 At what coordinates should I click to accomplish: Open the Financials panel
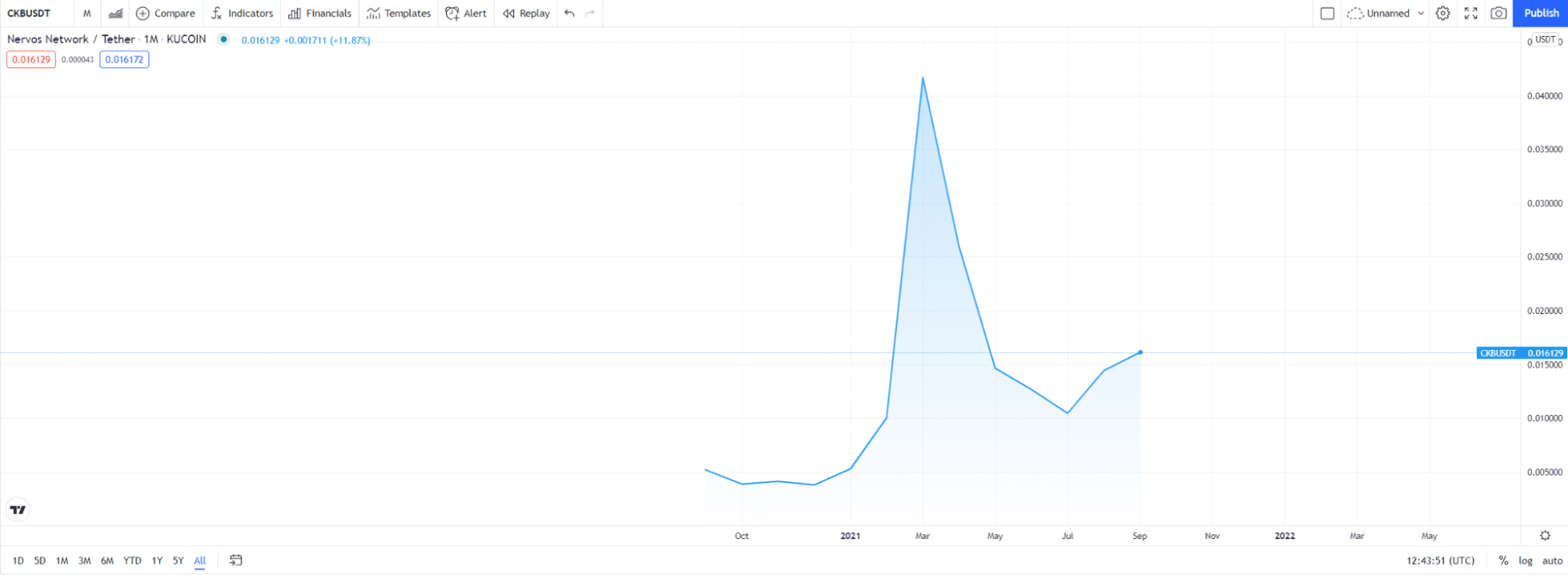click(x=320, y=13)
